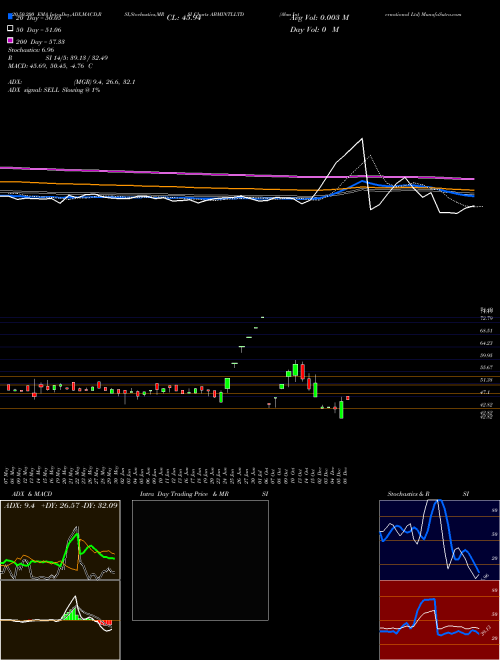Click the 'ADX: 9.4 +DY: 26.57 -DY: 32.09' header
500x660 pixels.
pyautogui.click(x=61, y=505)
